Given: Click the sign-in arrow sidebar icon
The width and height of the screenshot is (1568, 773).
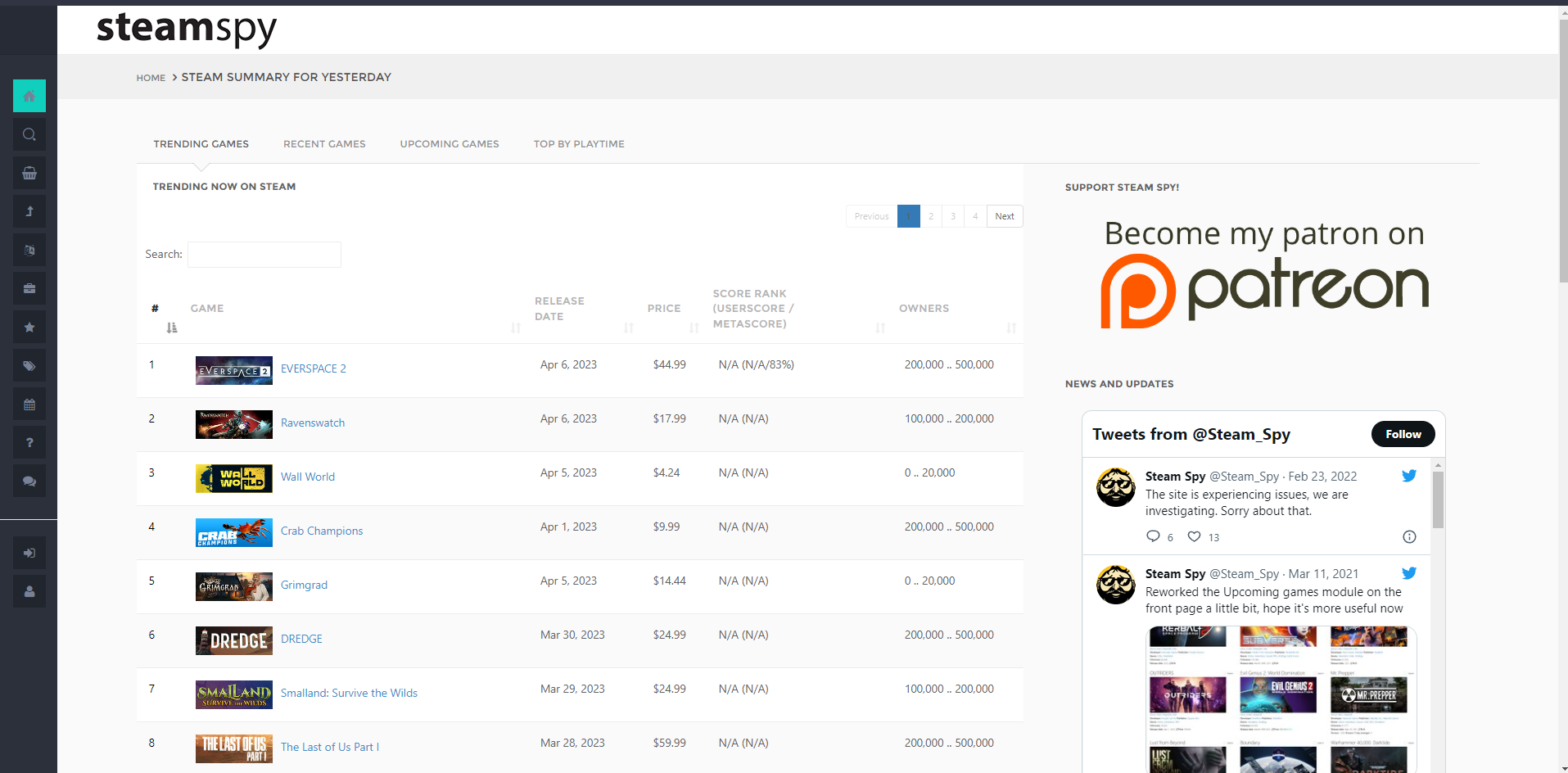Looking at the screenshot, I should tap(29, 553).
